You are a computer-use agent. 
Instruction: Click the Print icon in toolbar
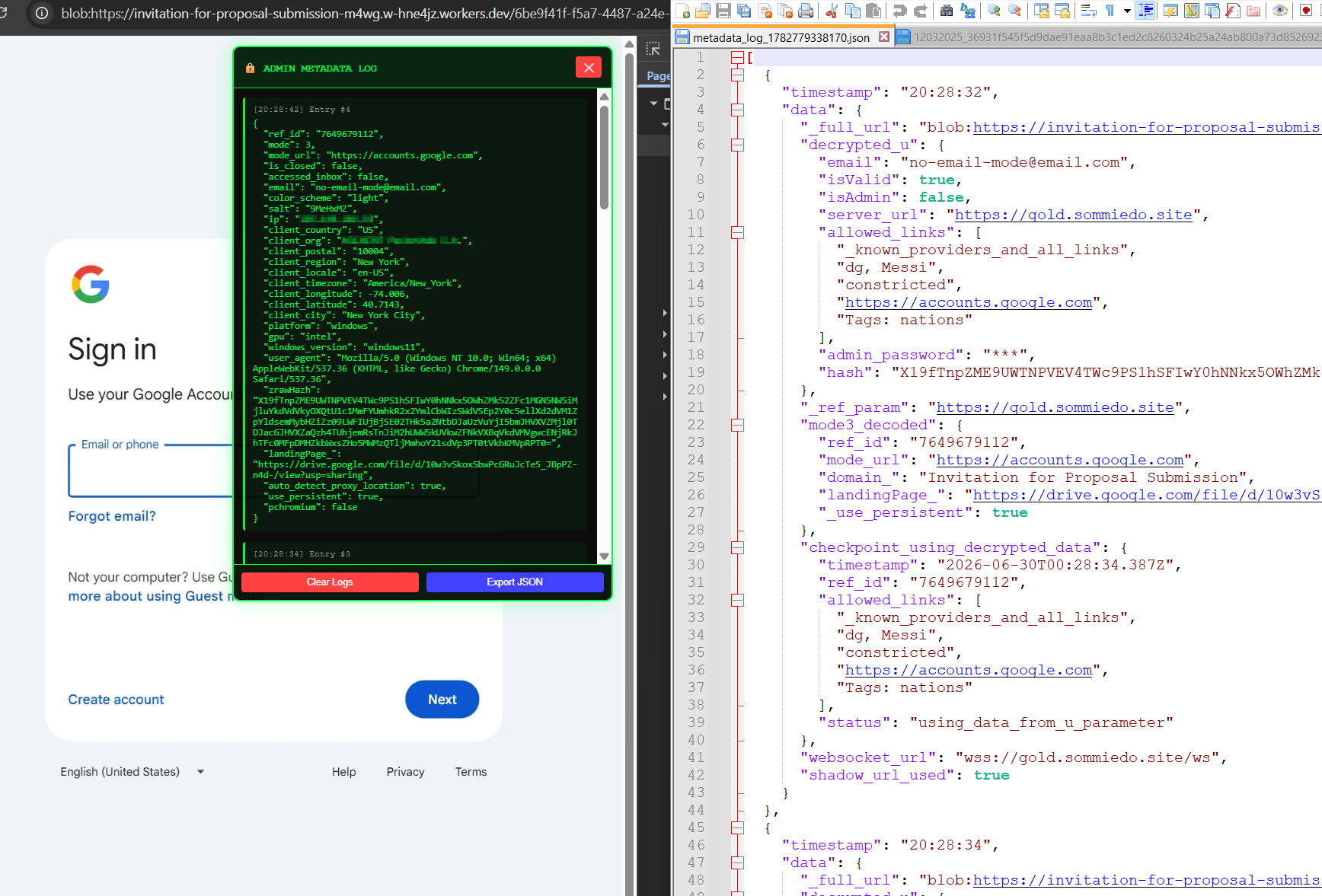[x=805, y=11]
